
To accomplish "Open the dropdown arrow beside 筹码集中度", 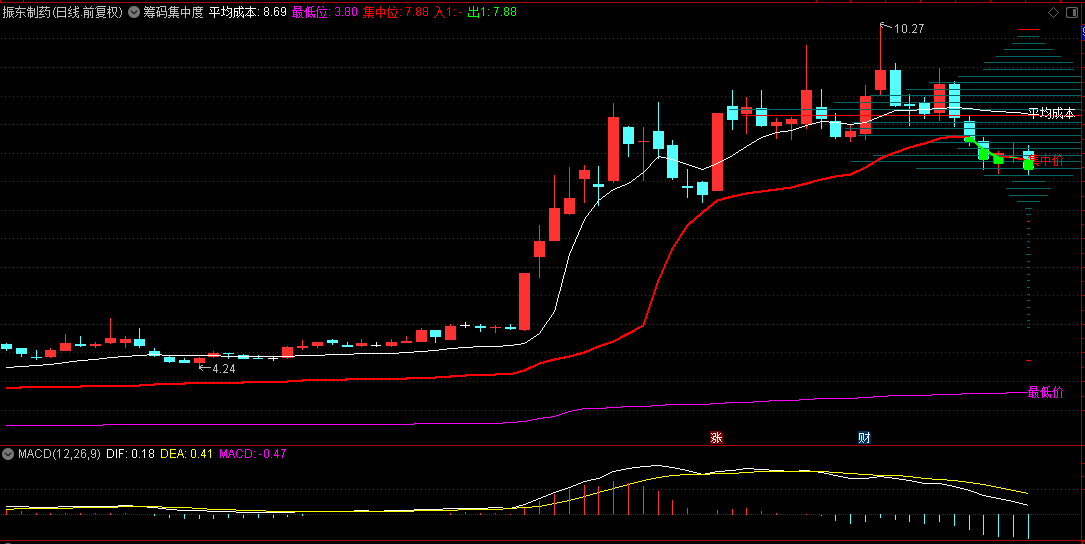I will pyautogui.click(x=134, y=12).
